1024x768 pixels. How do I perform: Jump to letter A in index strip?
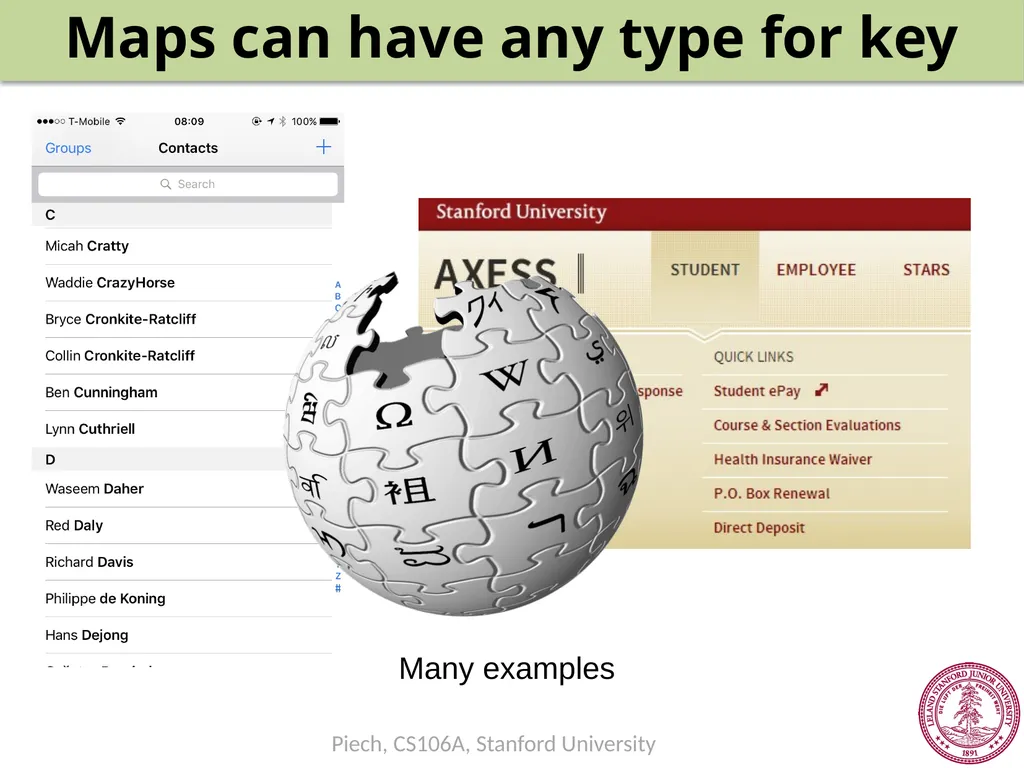tap(338, 285)
